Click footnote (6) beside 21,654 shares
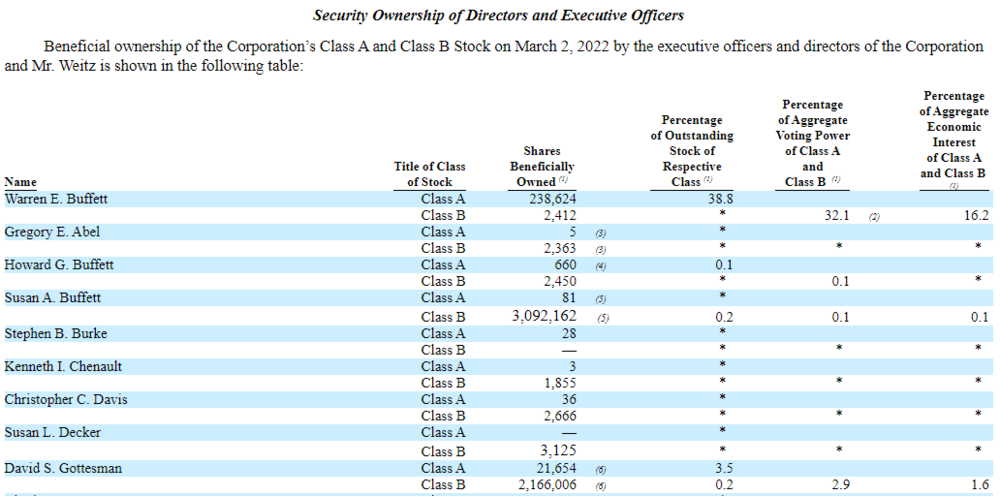 [601, 470]
